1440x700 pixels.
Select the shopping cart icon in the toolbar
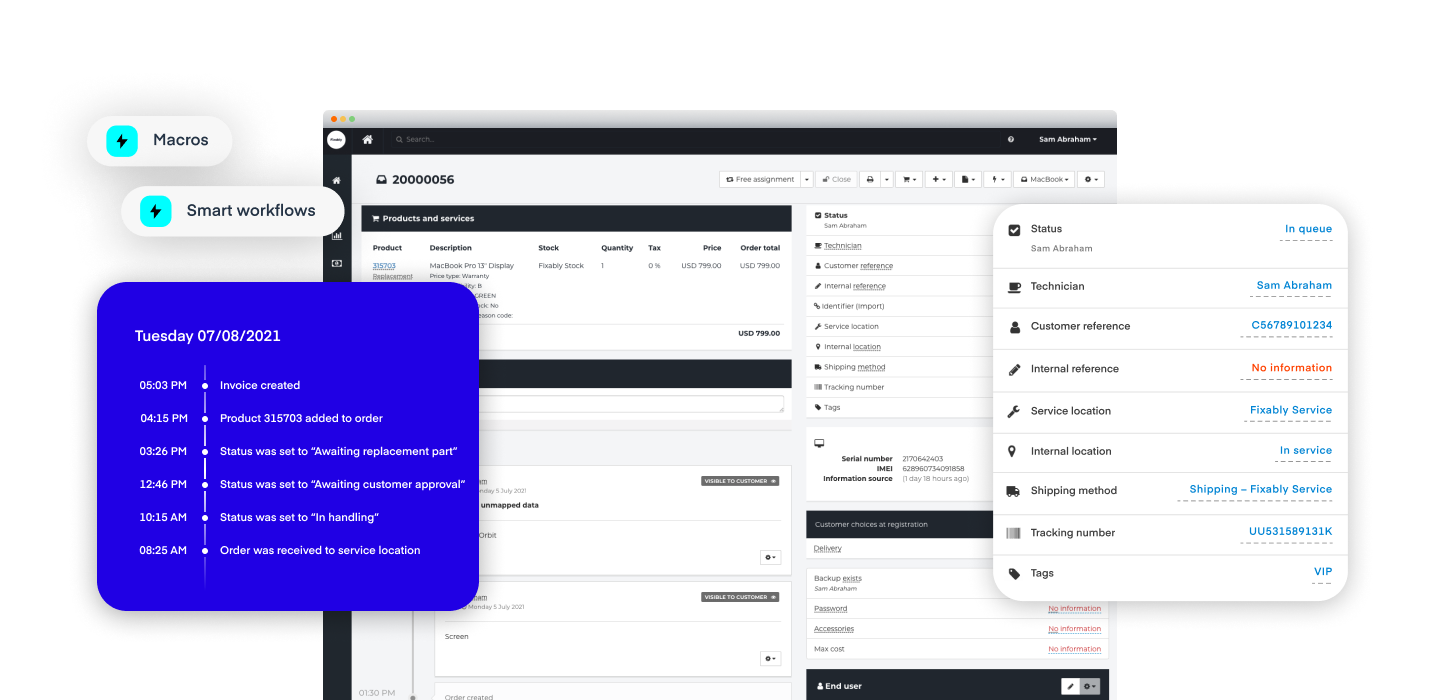pos(906,178)
